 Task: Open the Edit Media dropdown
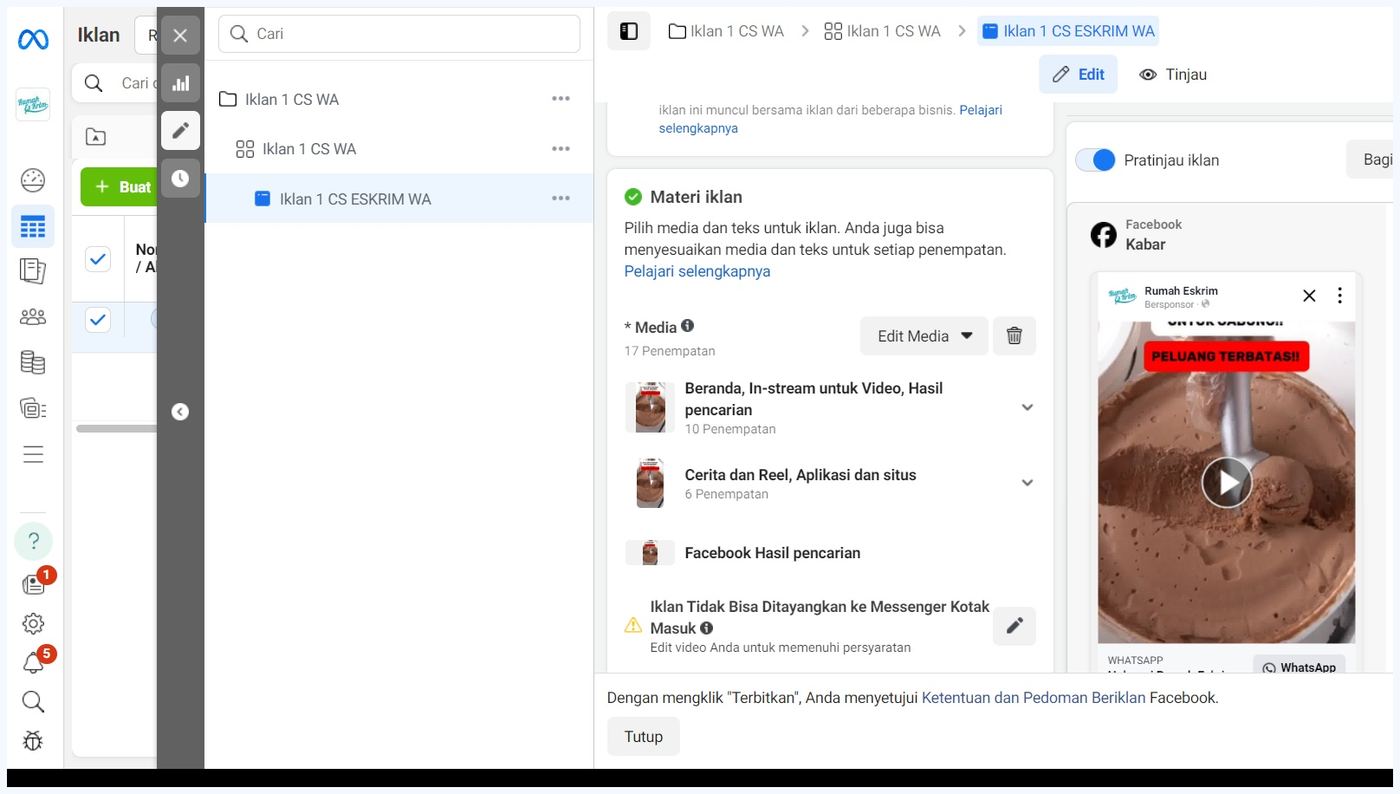924,336
